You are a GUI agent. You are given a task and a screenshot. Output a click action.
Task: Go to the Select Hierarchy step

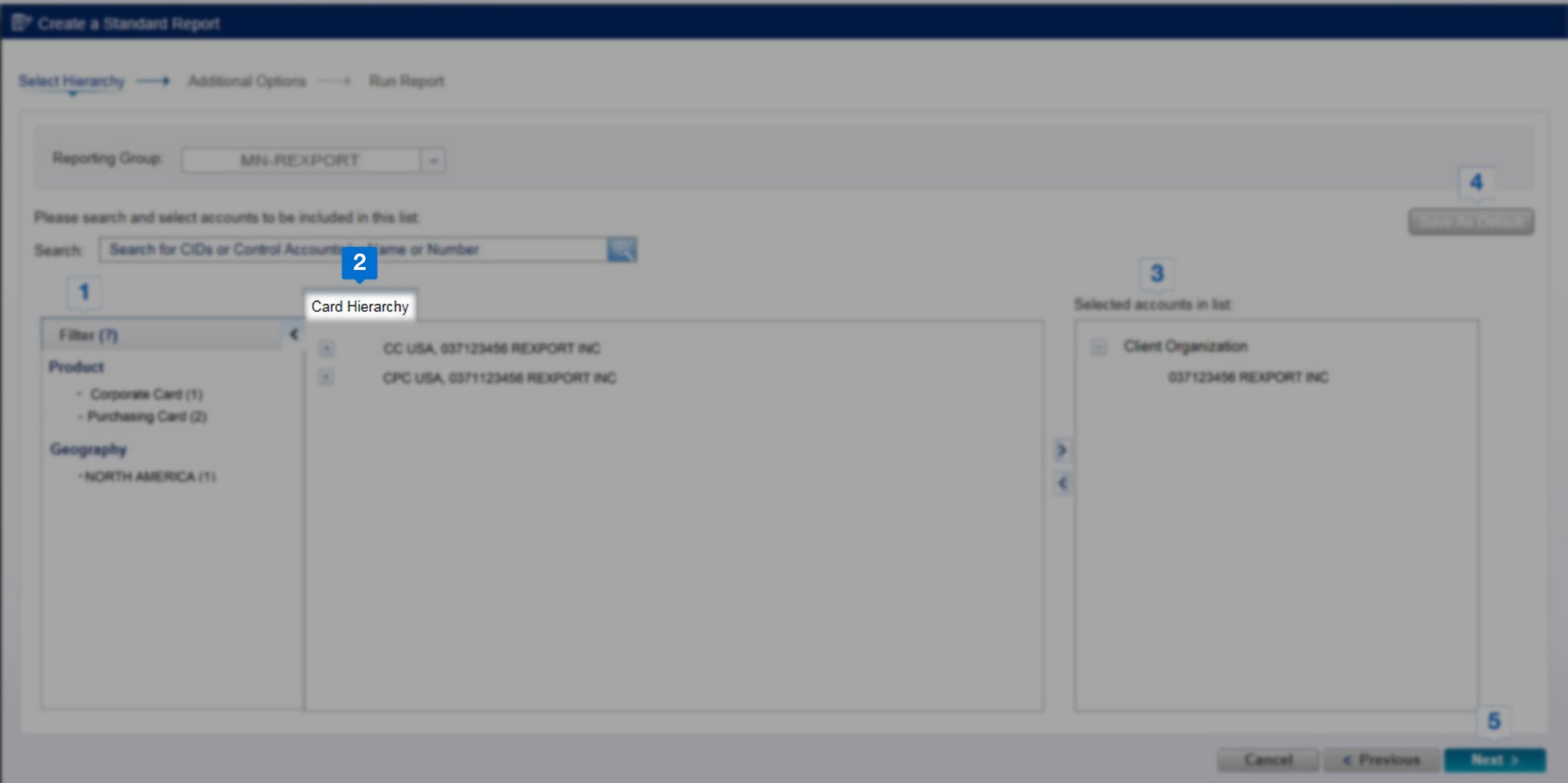[72, 81]
